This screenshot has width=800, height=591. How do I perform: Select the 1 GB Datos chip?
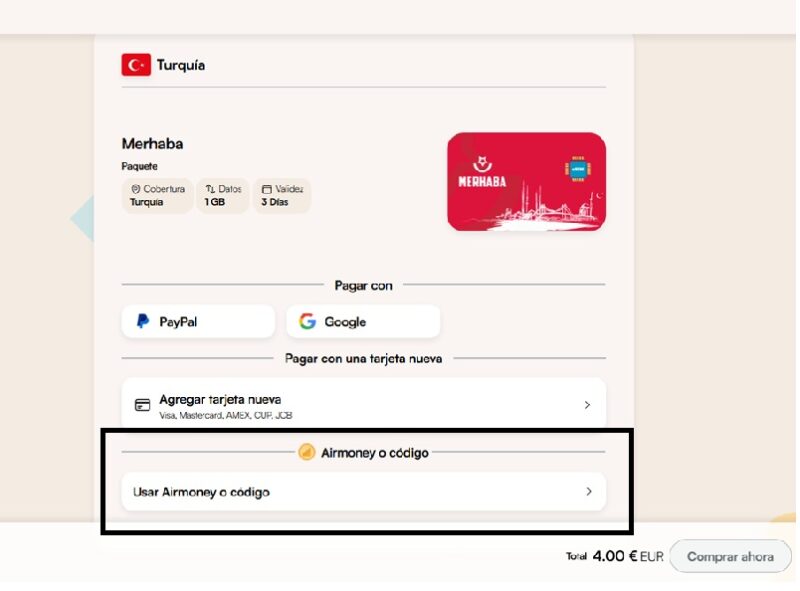[x=223, y=195]
